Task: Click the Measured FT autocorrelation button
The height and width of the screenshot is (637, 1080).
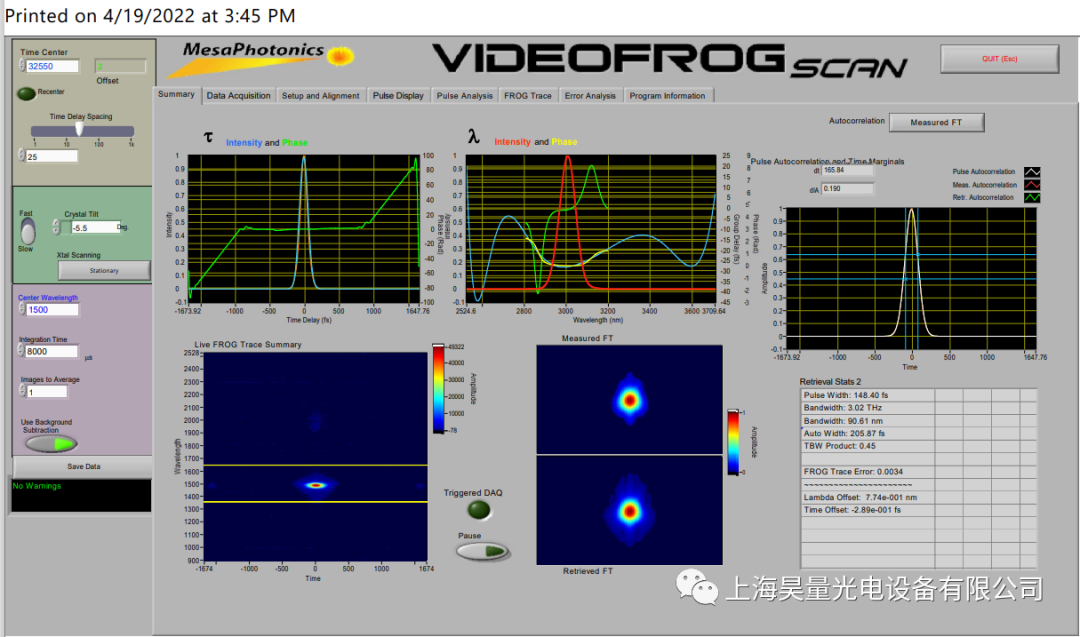Action: (936, 122)
